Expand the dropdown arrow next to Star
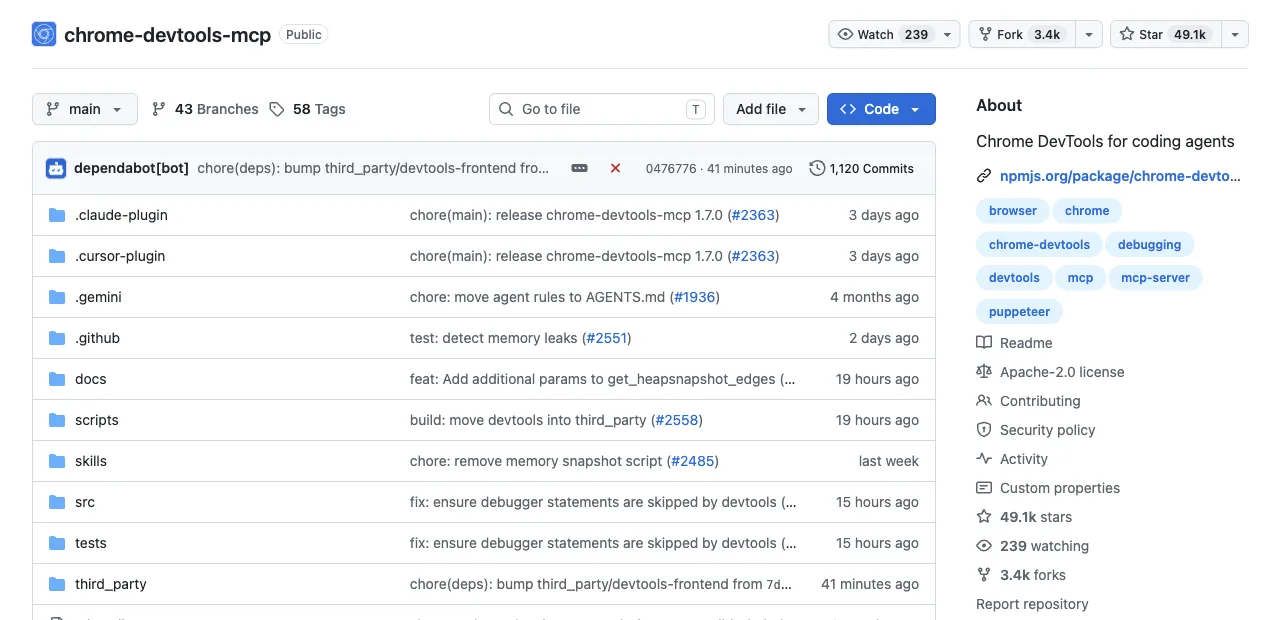 point(1235,34)
